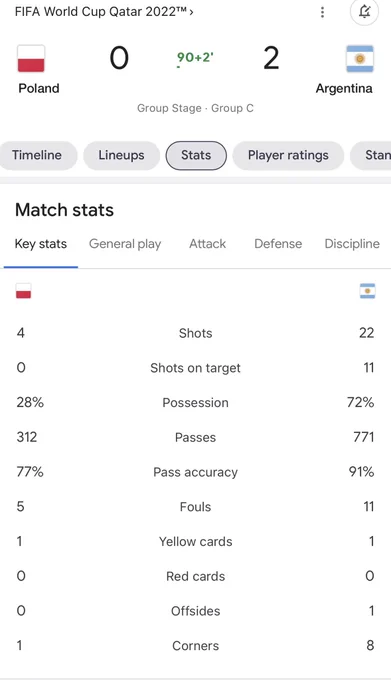This screenshot has height=680, width=391.
Task: Show Defense statistics
Action: pyautogui.click(x=278, y=244)
